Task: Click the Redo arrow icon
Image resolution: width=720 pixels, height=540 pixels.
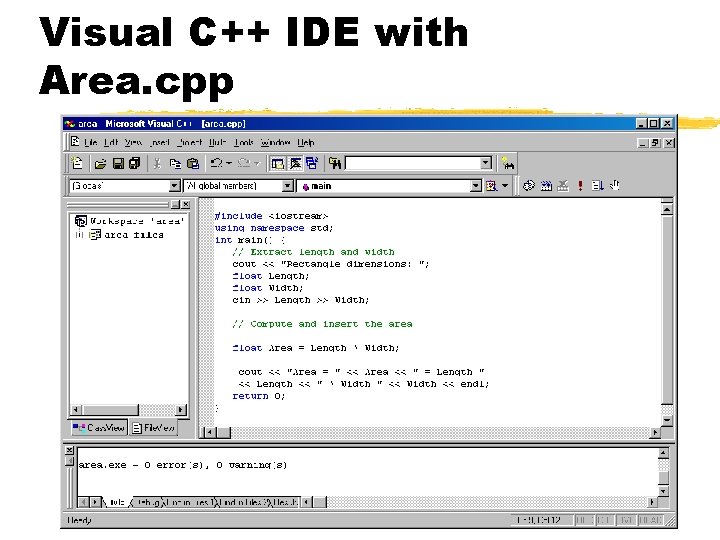Action: pos(244,163)
